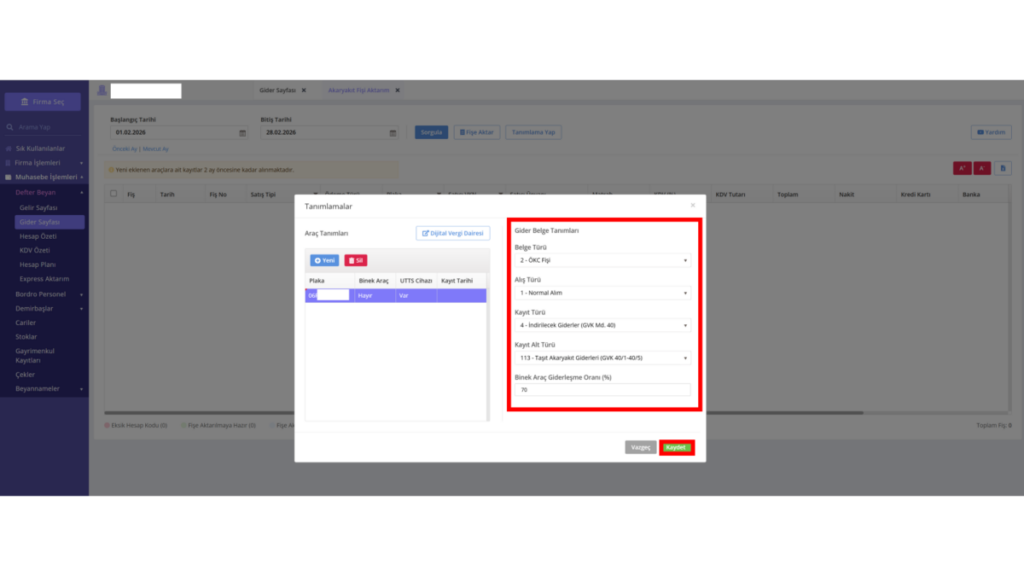Open the Dijital Vergi Dairesi link
Viewport: 1024px width, 576px height.
(x=453, y=233)
